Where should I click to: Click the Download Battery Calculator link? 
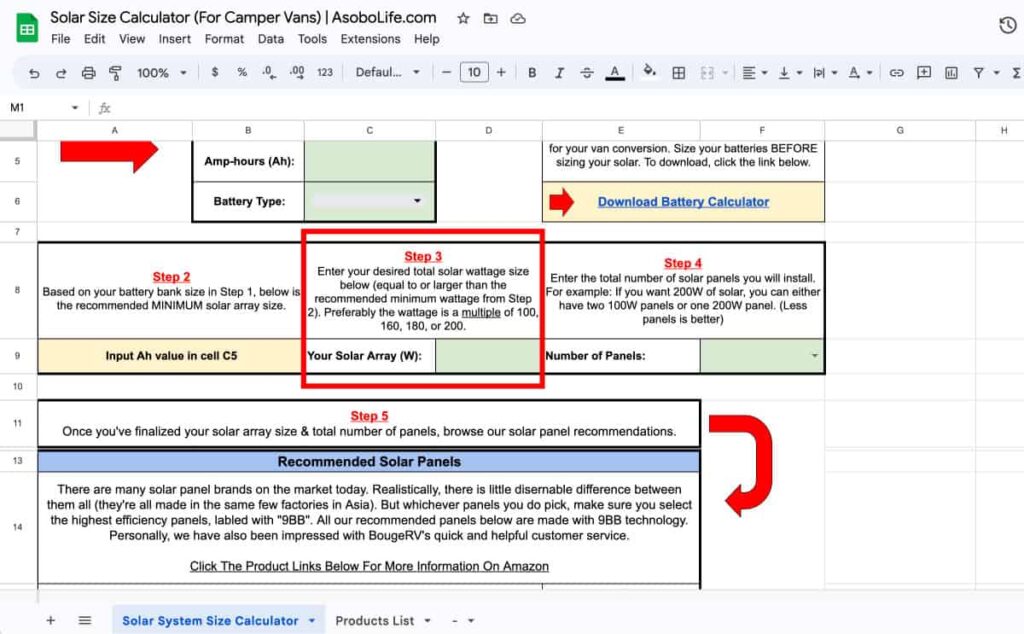click(x=683, y=202)
